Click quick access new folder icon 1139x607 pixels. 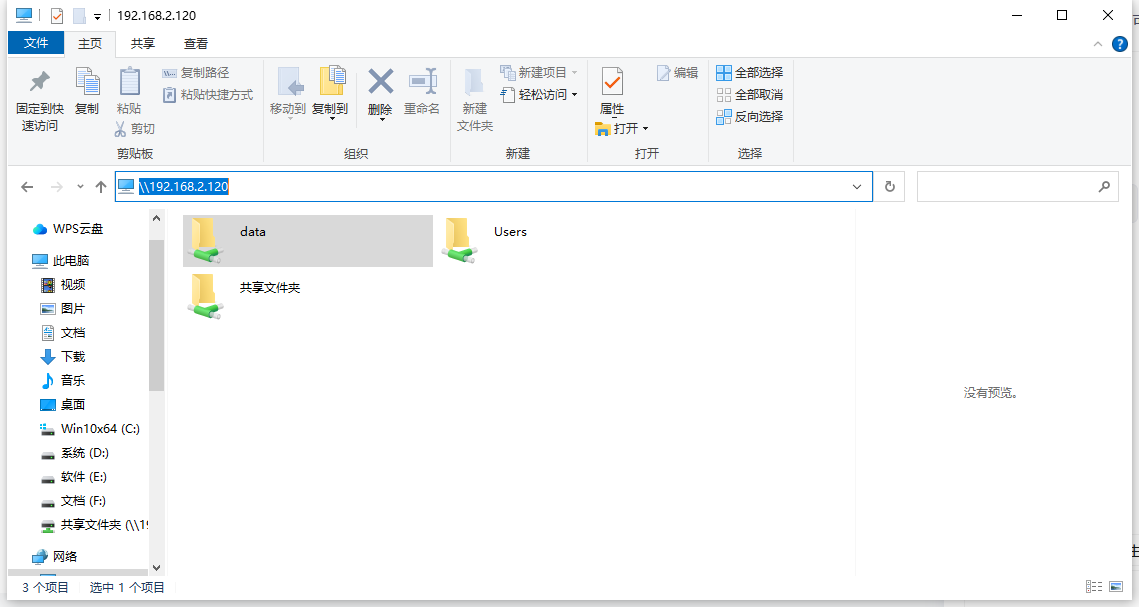pos(79,15)
